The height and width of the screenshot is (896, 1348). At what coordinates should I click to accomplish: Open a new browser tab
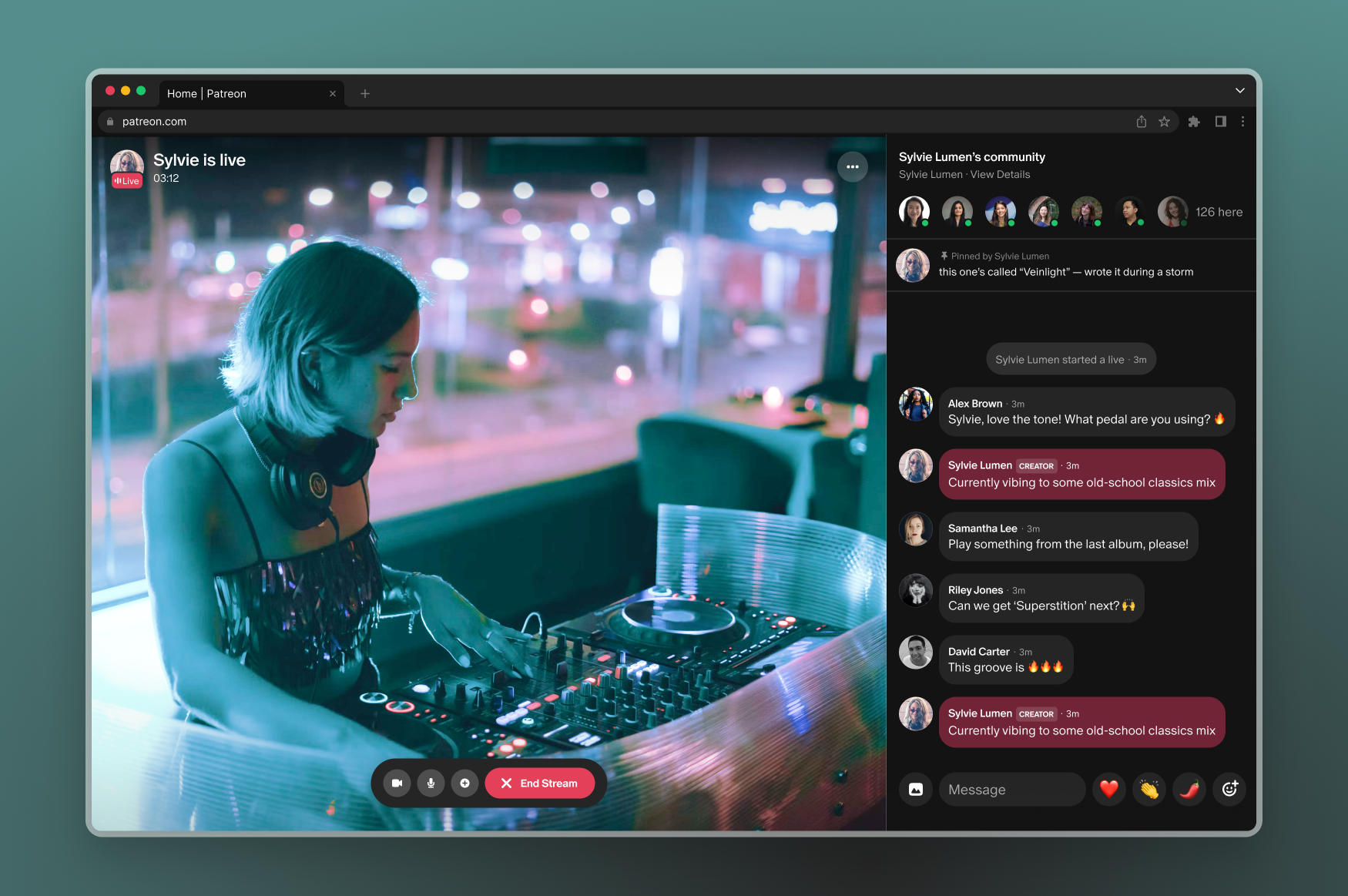[364, 93]
